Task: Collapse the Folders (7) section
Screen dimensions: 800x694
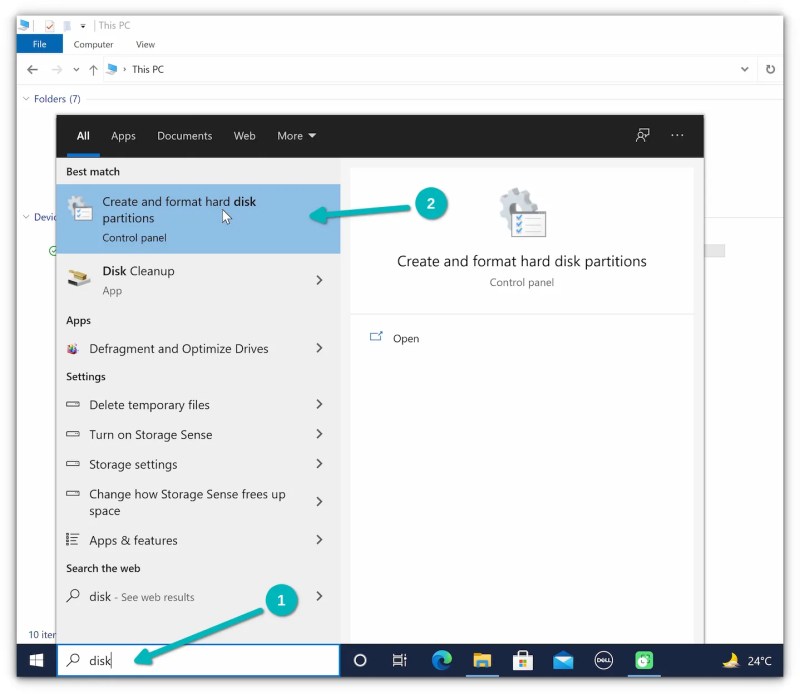Action: coord(26,98)
